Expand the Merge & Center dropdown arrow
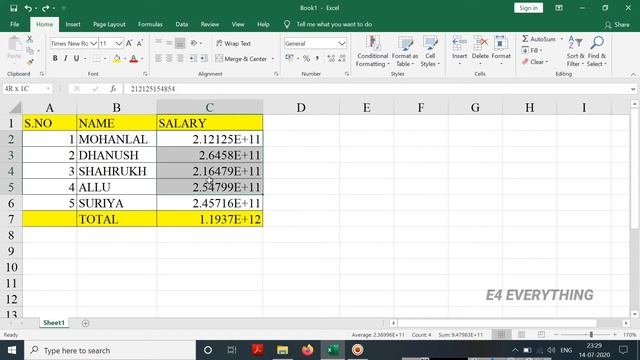Viewport: 640px width, 360px height. pos(273,59)
